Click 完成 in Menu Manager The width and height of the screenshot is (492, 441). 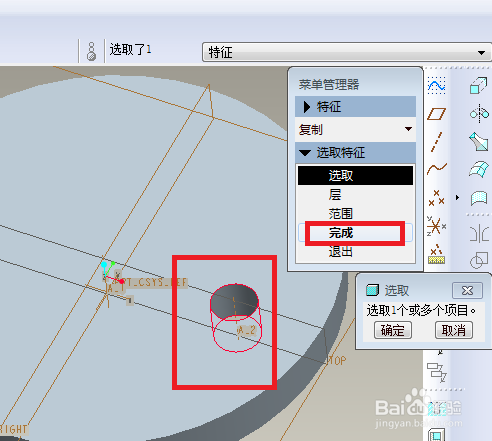(355, 233)
